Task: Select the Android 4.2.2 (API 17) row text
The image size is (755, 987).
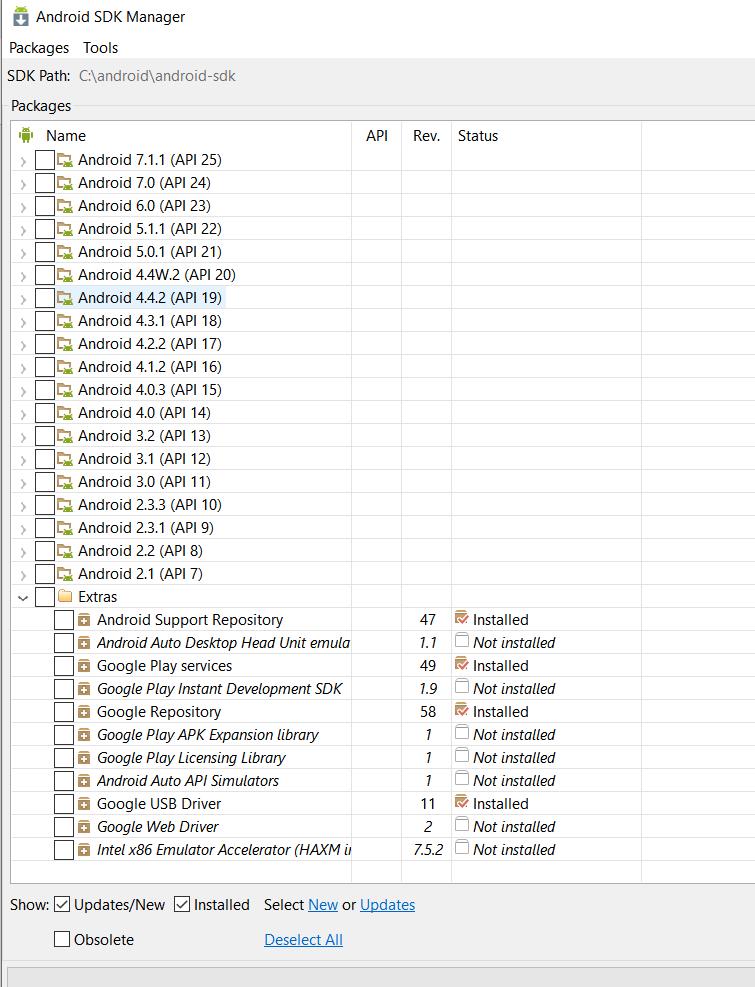Action: [150, 344]
